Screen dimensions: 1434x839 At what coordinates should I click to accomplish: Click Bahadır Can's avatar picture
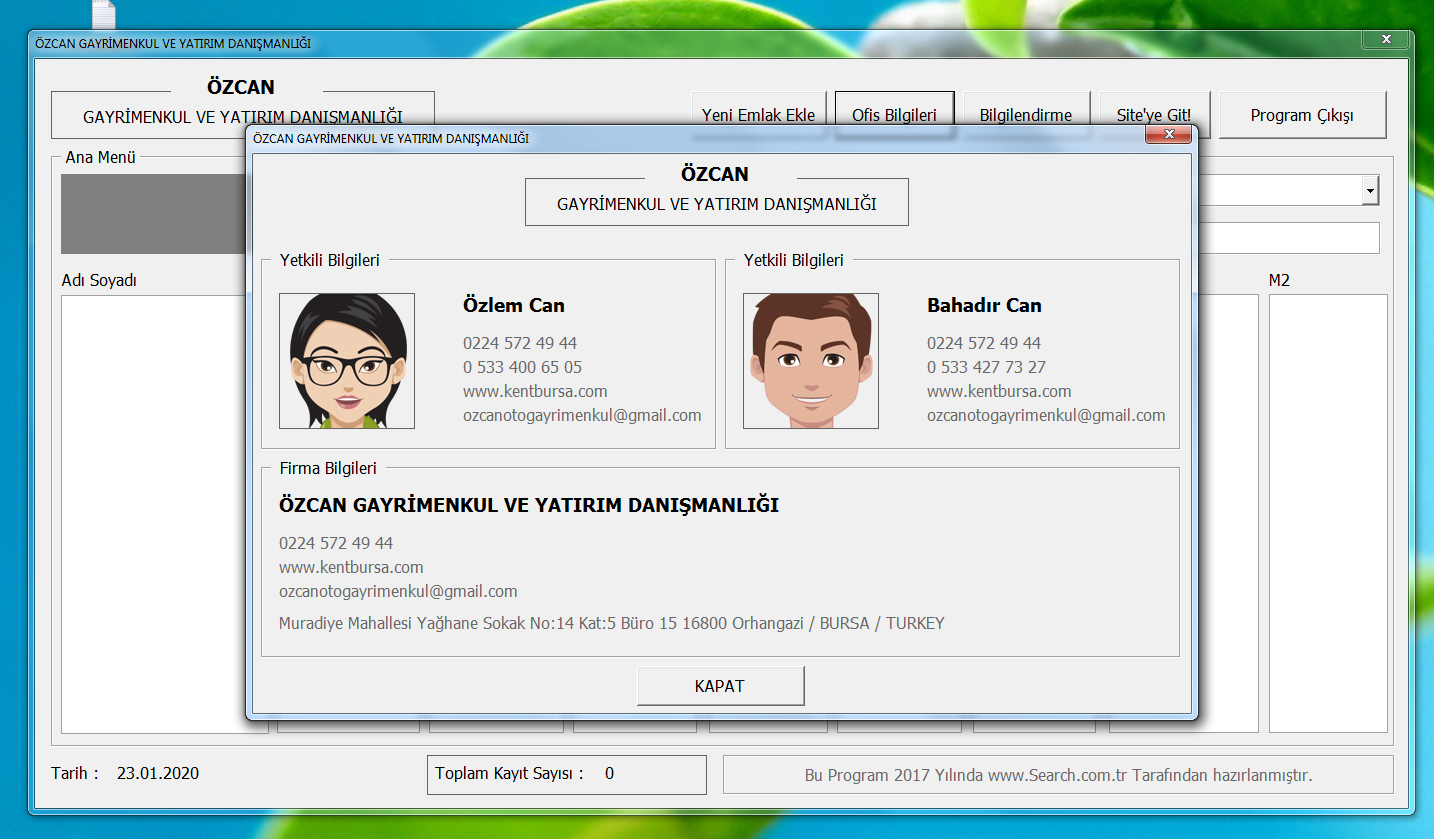[811, 361]
